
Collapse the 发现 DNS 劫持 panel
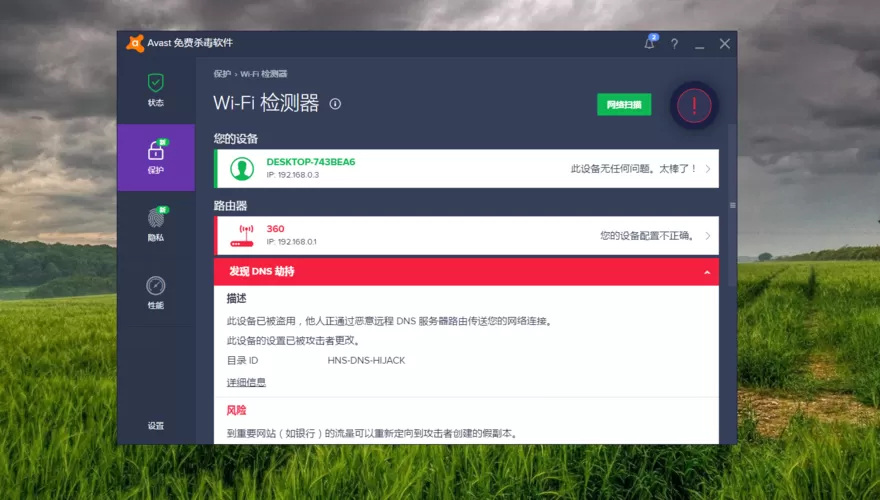(x=707, y=272)
